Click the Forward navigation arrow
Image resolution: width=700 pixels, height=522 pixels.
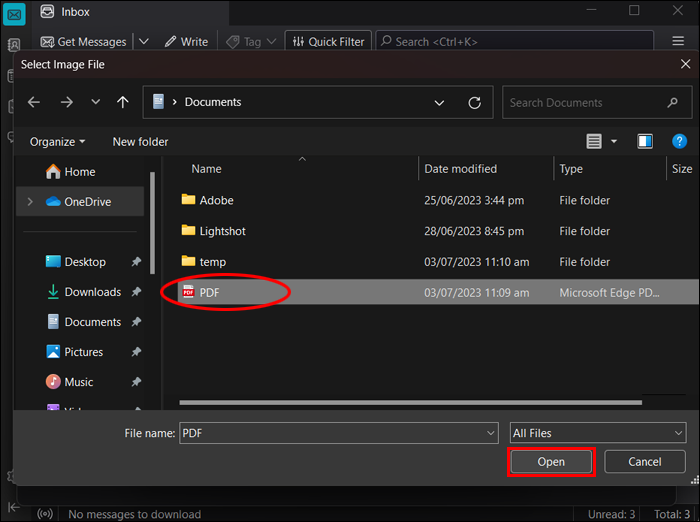[66, 102]
